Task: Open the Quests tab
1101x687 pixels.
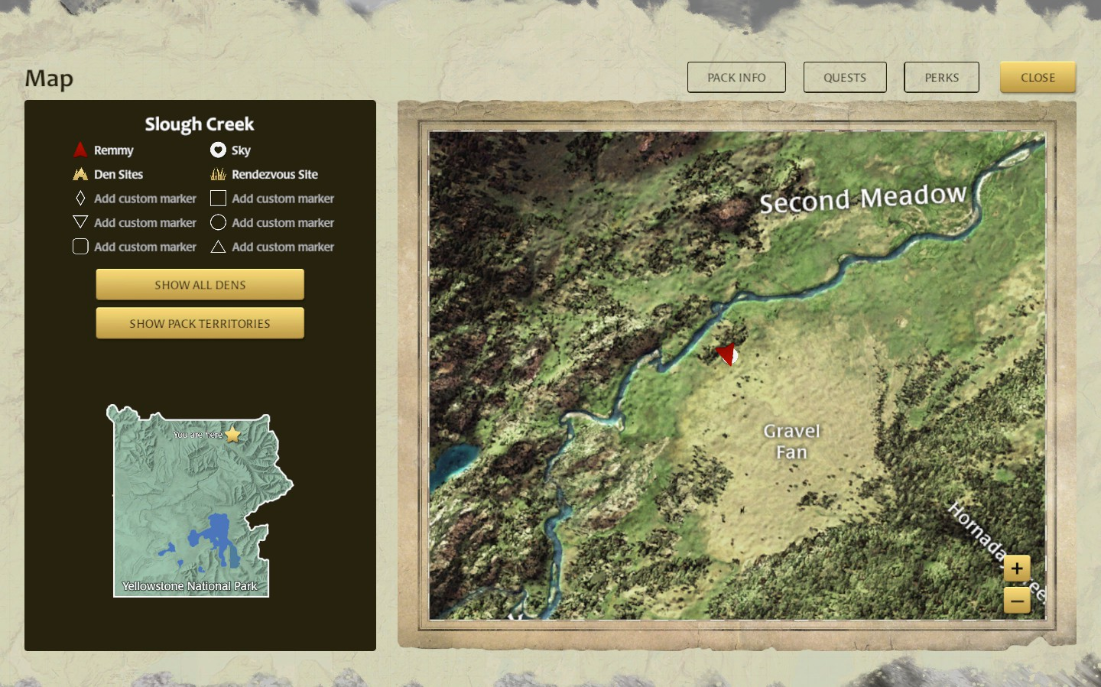Action: pyautogui.click(x=845, y=77)
